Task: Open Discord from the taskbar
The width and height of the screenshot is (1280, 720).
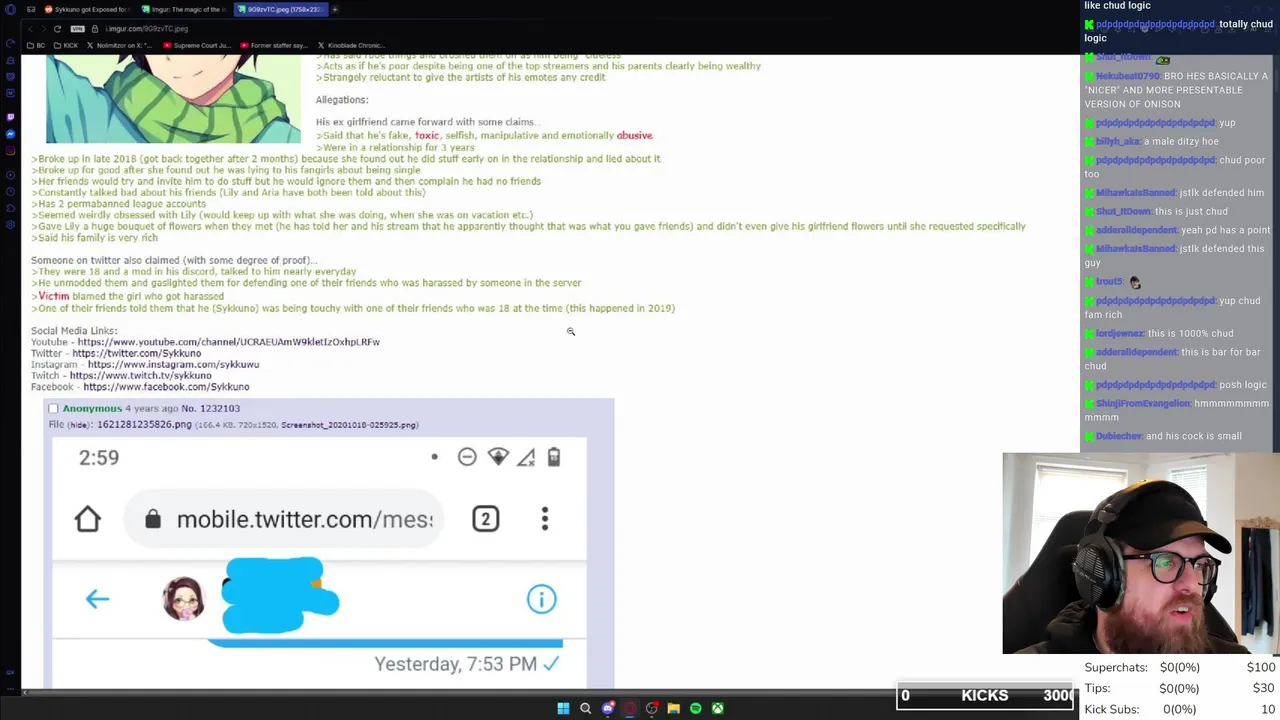Action: point(607,708)
